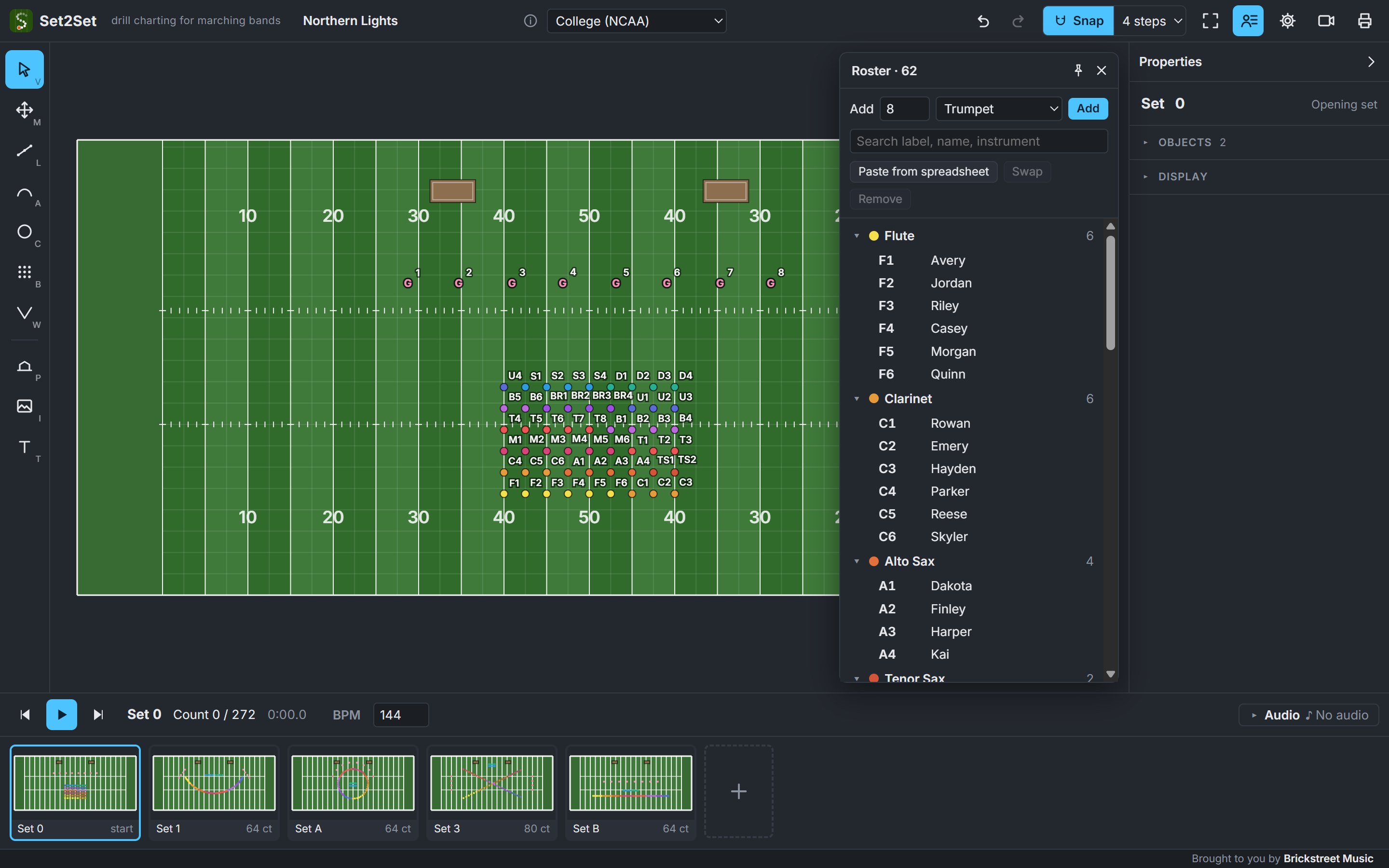Enter fullscreen mode
Image resolution: width=1389 pixels, height=868 pixels.
1211,21
